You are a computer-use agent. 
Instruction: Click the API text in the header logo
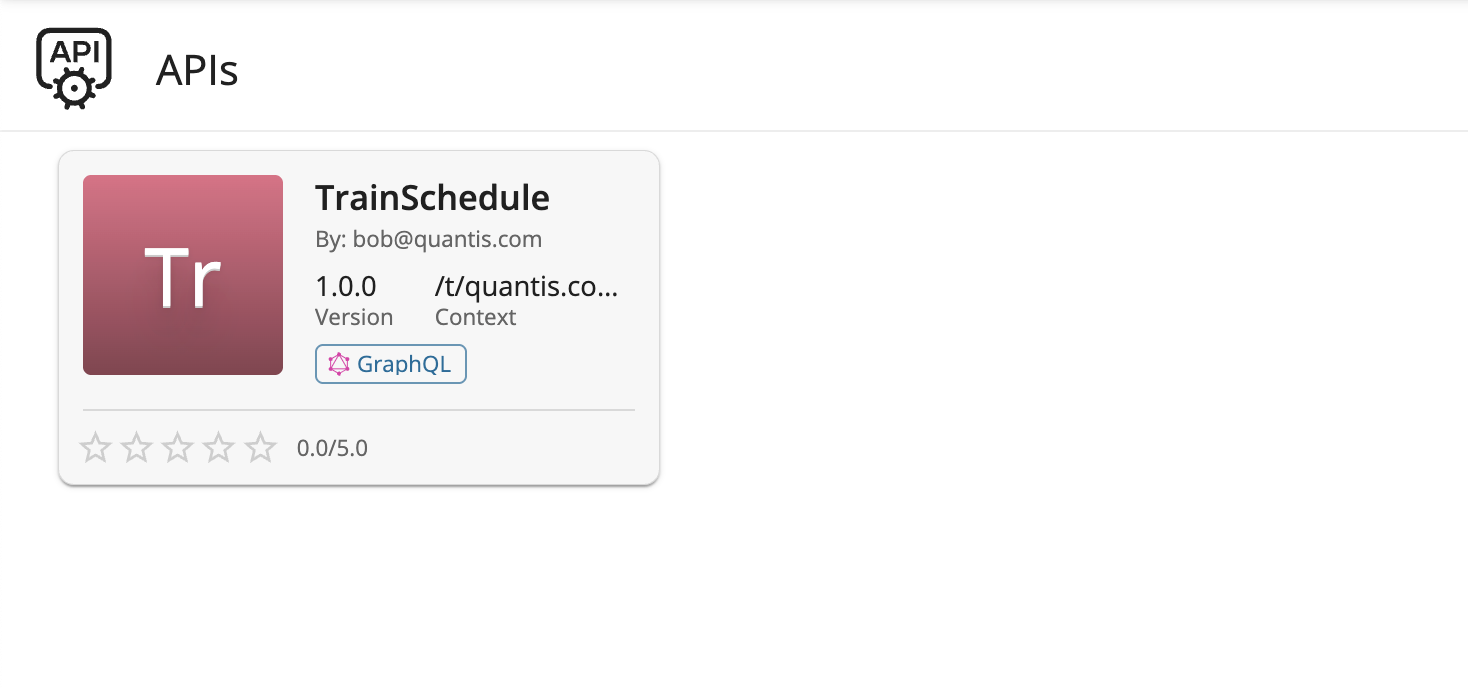(x=73, y=51)
